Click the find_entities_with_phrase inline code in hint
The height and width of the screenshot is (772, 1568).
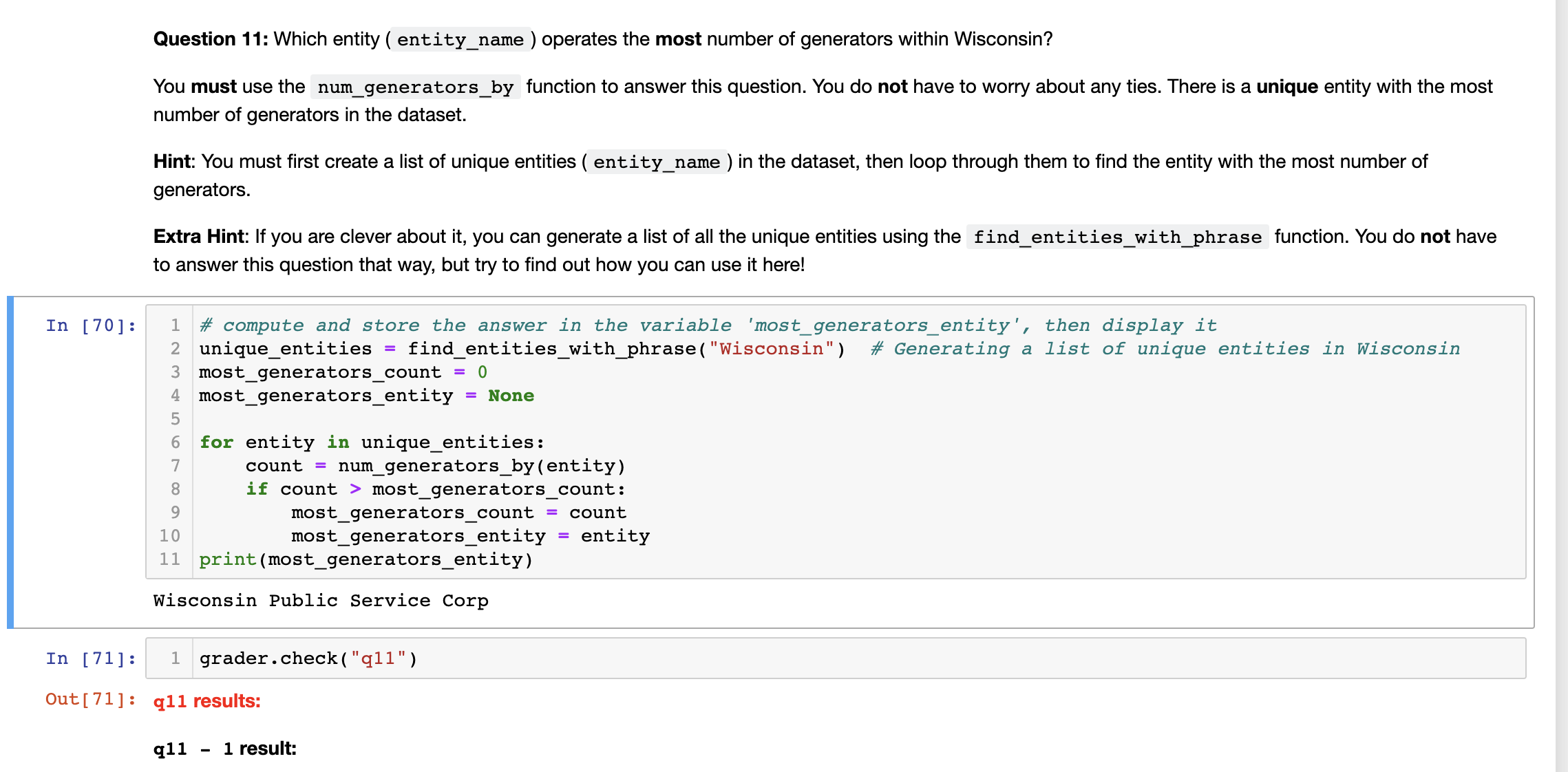point(1116,237)
